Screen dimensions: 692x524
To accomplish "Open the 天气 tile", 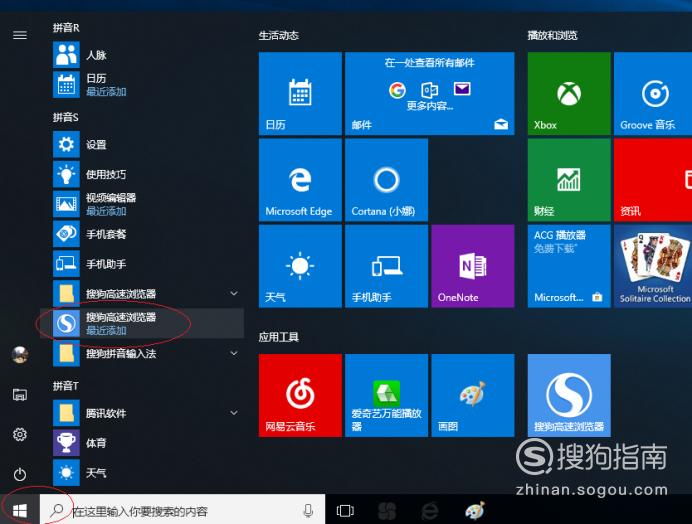I will point(300,266).
